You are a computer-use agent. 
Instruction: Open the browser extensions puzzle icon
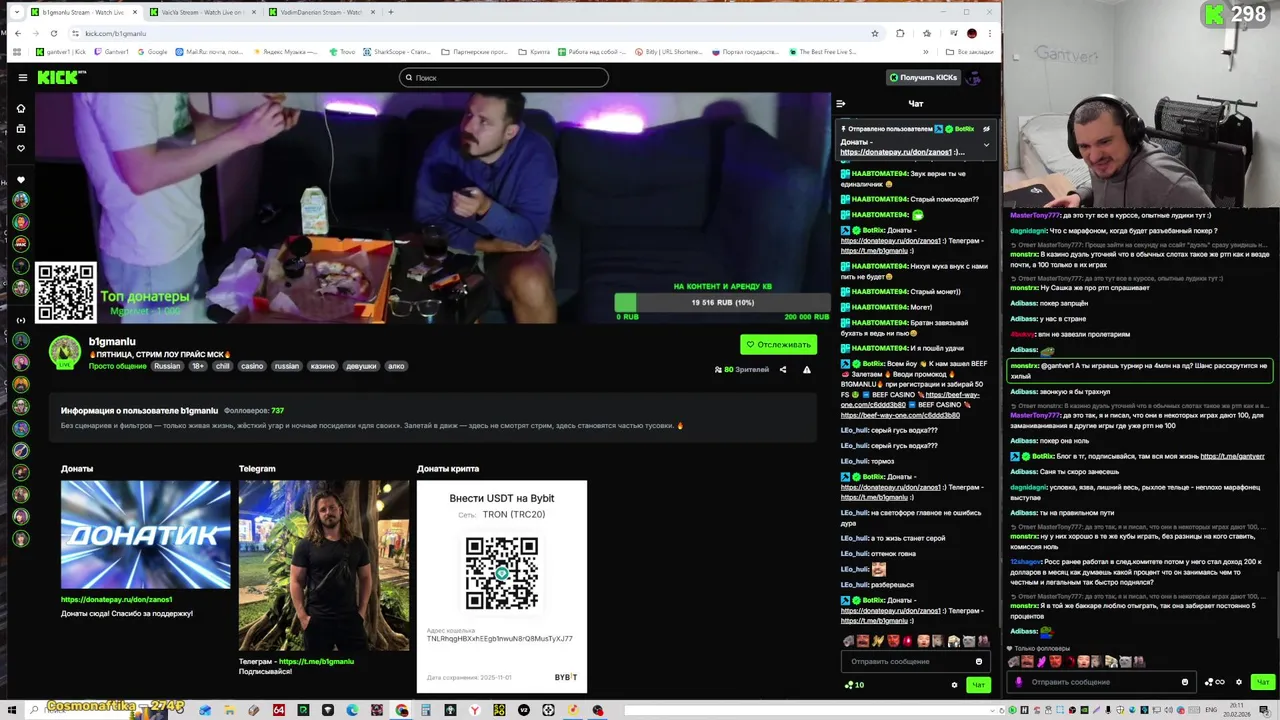coord(901,33)
